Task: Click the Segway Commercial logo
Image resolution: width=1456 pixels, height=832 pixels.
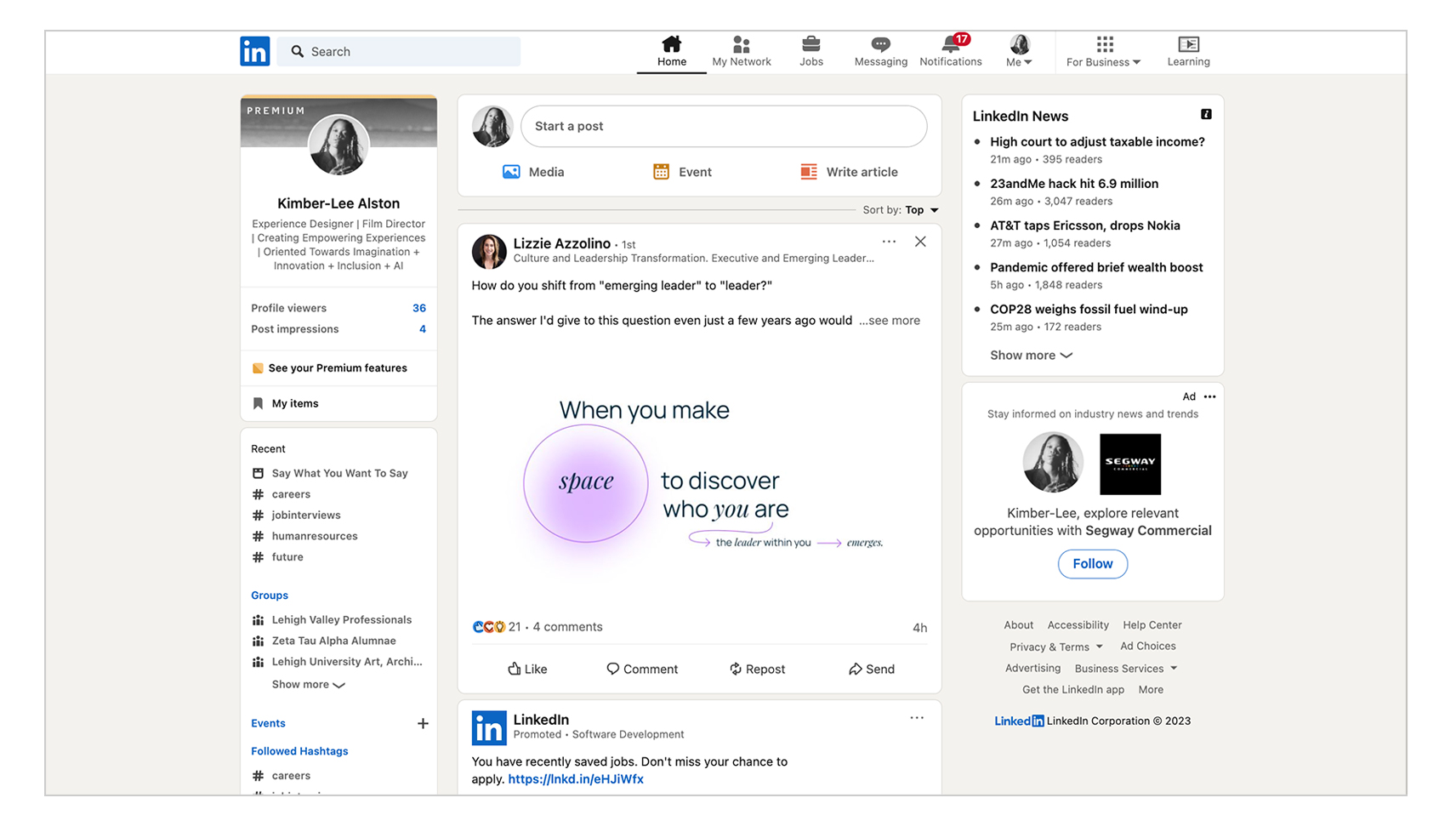Action: (x=1130, y=464)
